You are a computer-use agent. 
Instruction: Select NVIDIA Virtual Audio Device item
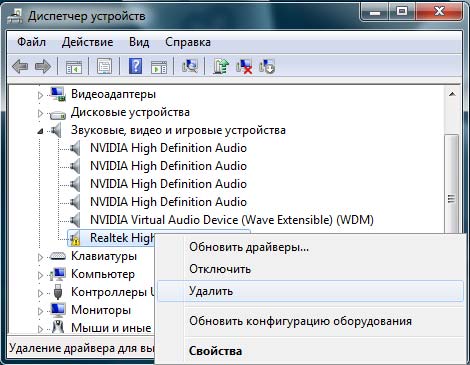[x=232, y=220]
